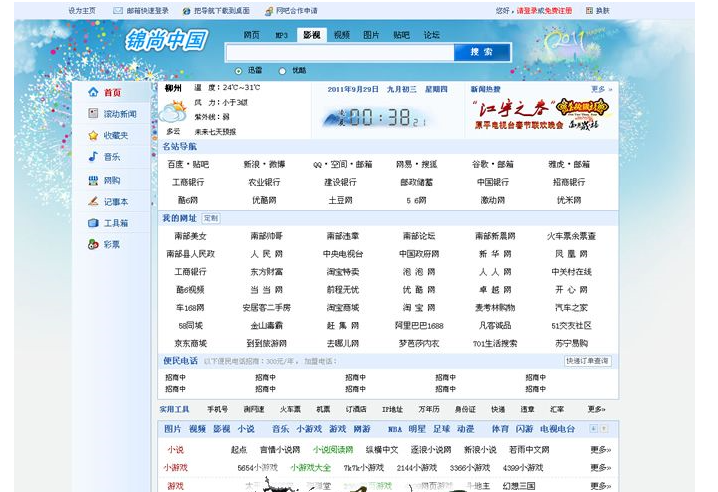Viewport: 718px width, 492px height.
Task: Switch to the 视频 search tab
Action: click(342, 35)
